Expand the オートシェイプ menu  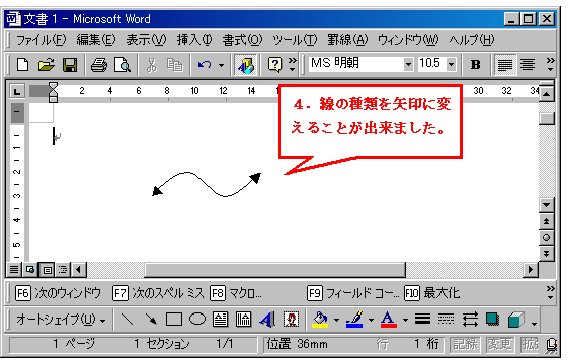coord(61,320)
